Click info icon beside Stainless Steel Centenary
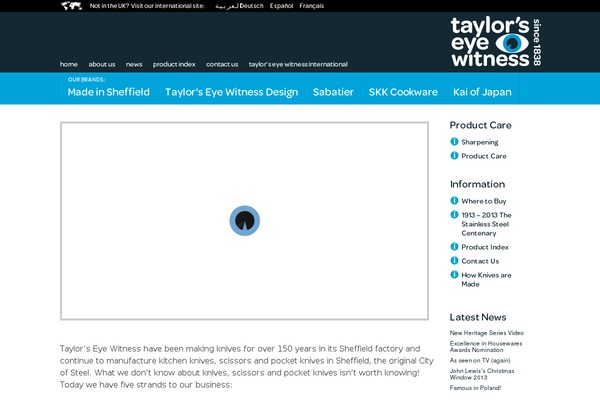The height and width of the screenshot is (400, 600). (x=454, y=214)
